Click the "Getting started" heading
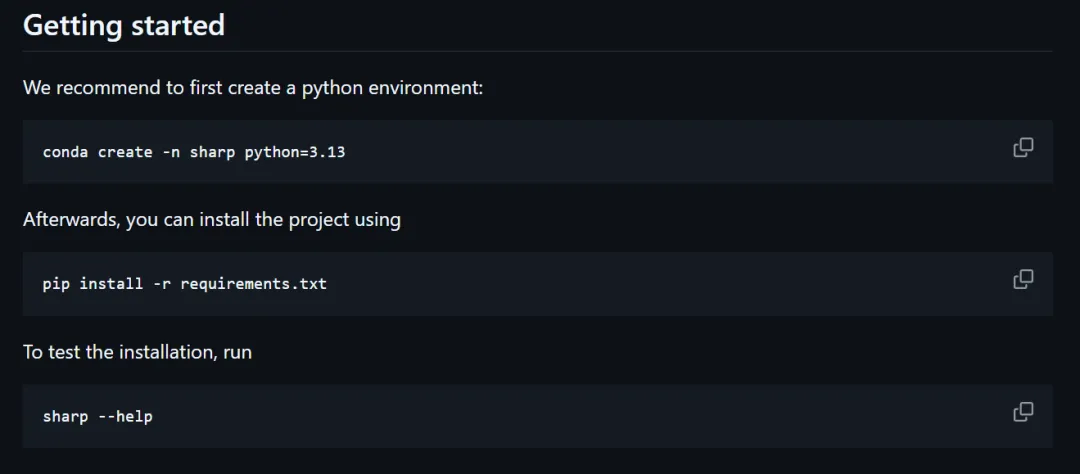Screen dimensions: 1080x474 coord(124,25)
